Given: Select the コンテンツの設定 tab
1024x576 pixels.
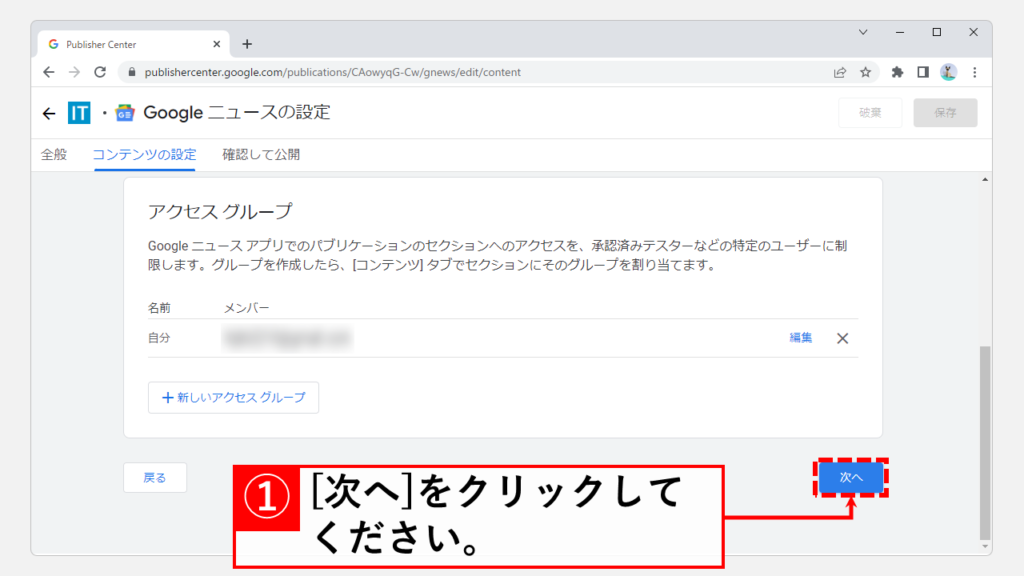Looking at the screenshot, I should 144,155.
